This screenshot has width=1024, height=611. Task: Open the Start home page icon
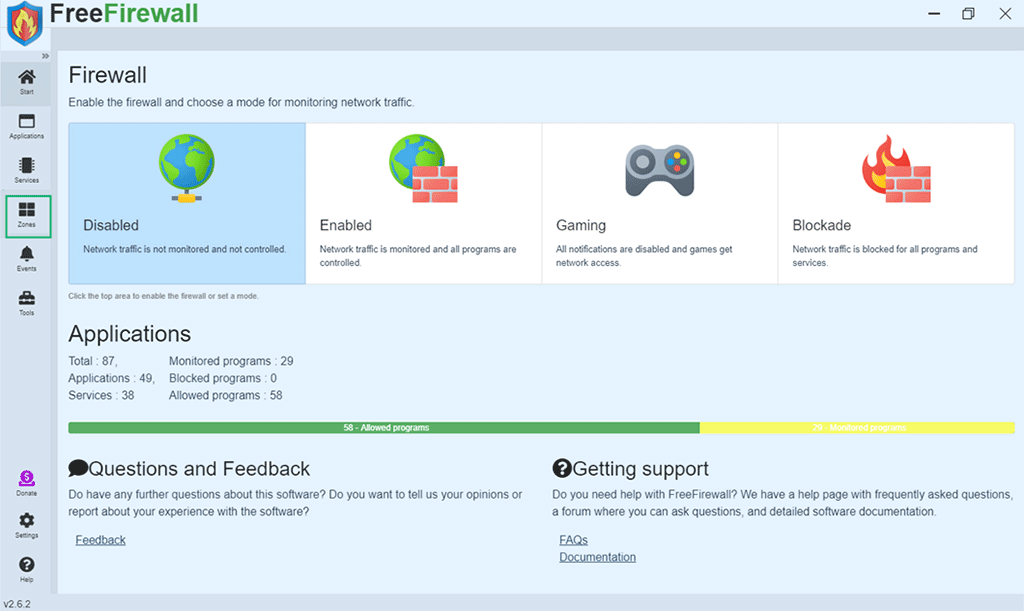click(x=27, y=81)
